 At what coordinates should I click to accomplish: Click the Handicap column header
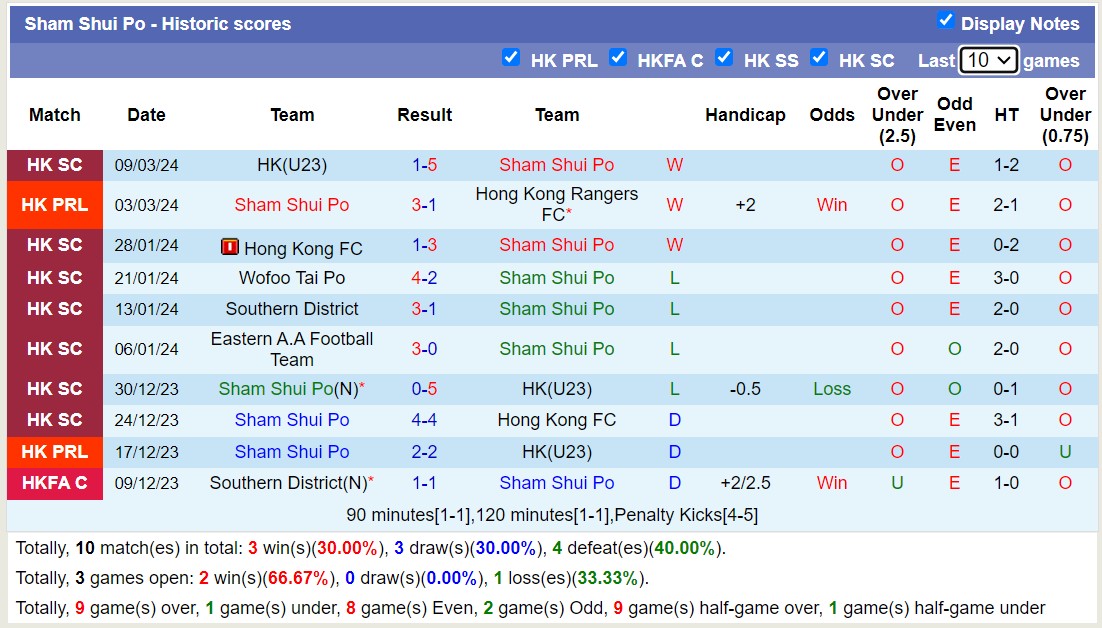pyautogui.click(x=745, y=115)
